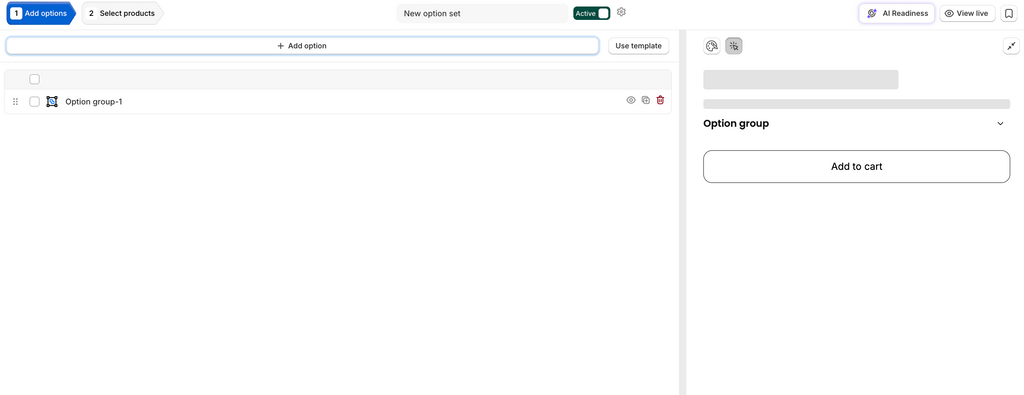The image size is (1024, 395).
Task: Open Use template
Action: (x=639, y=46)
